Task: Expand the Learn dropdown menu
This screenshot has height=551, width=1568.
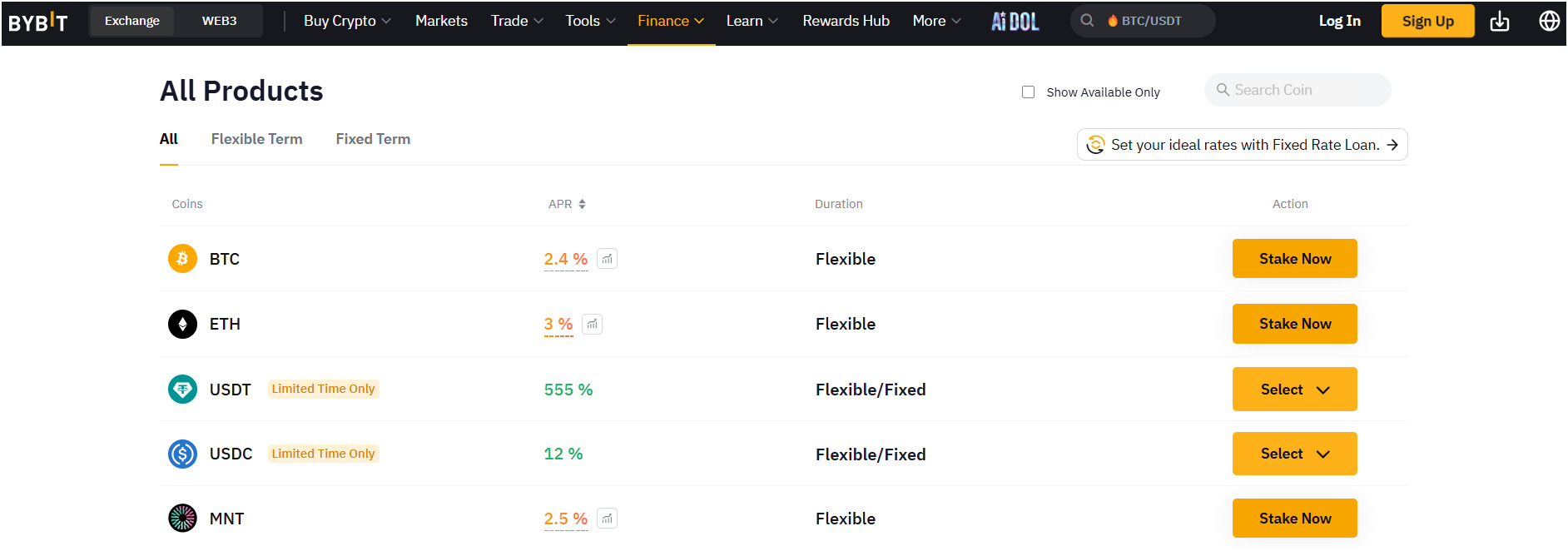Action: click(x=752, y=21)
